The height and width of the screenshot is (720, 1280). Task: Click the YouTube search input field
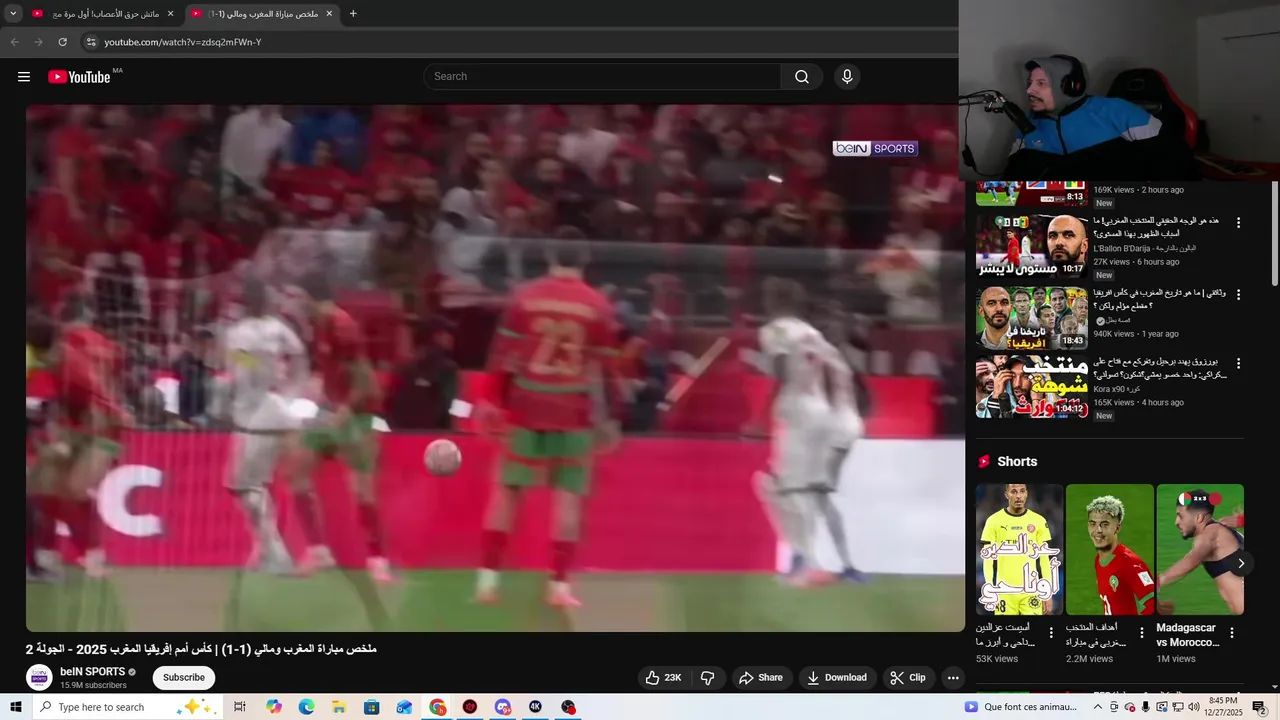point(602,77)
